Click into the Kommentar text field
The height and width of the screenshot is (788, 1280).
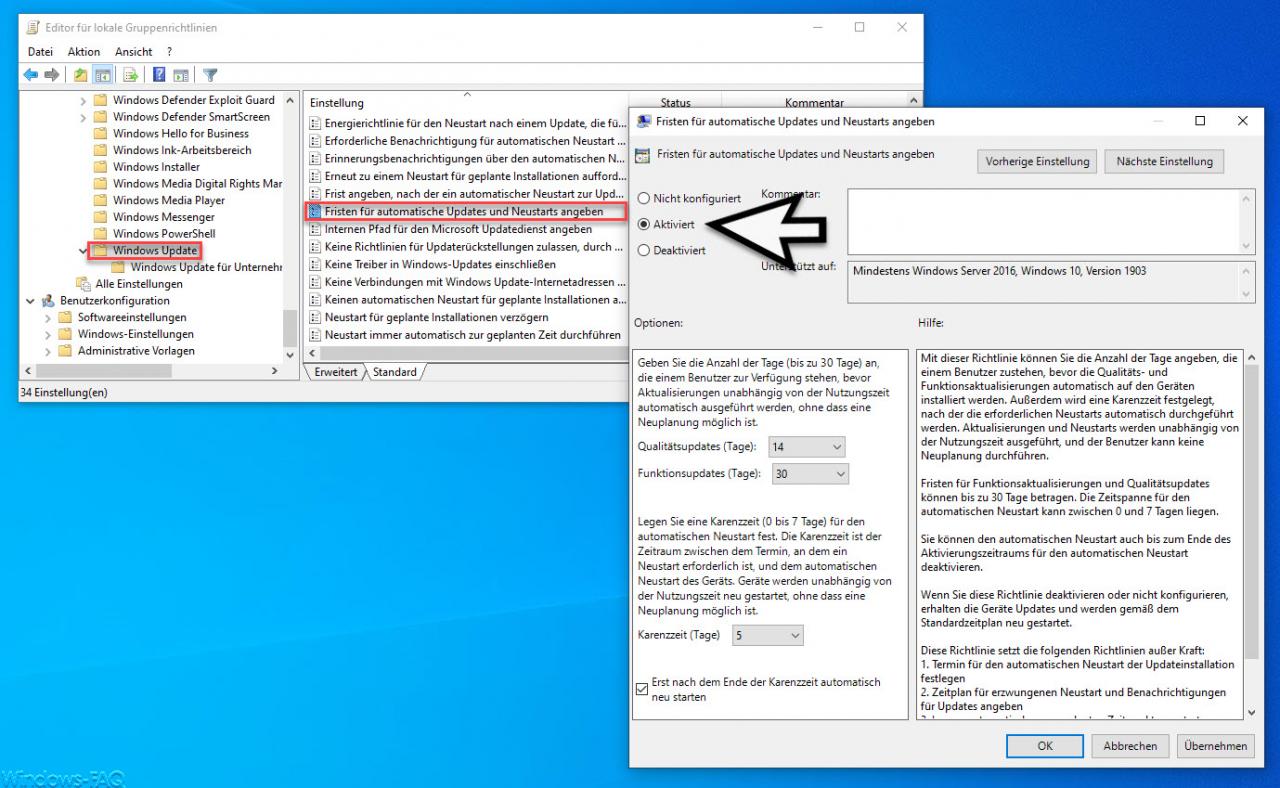point(1044,221)
